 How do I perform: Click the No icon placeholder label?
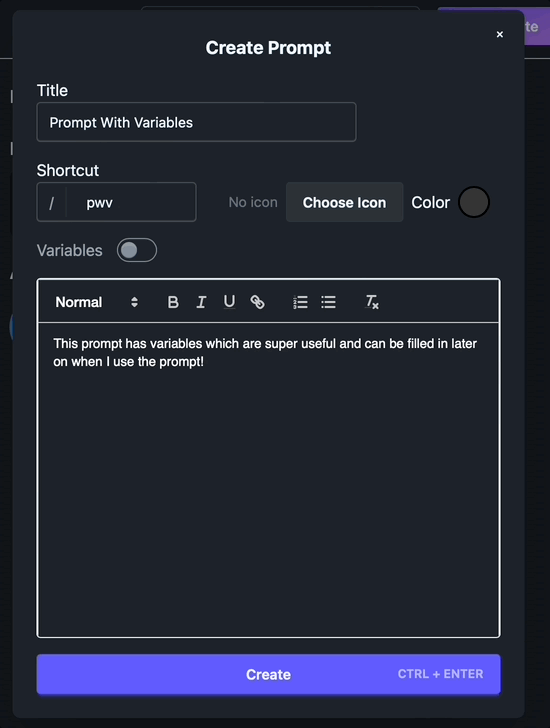(253, 202)
